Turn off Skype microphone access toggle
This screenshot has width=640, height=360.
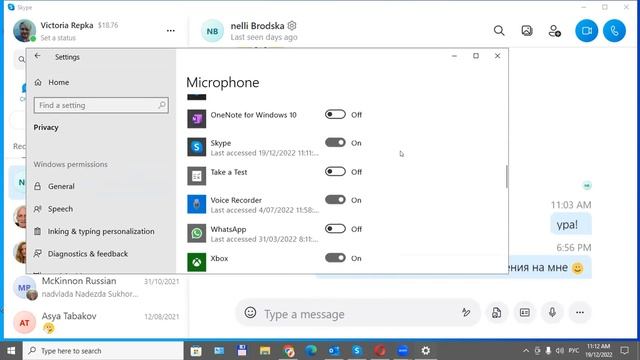click(335, 143)
